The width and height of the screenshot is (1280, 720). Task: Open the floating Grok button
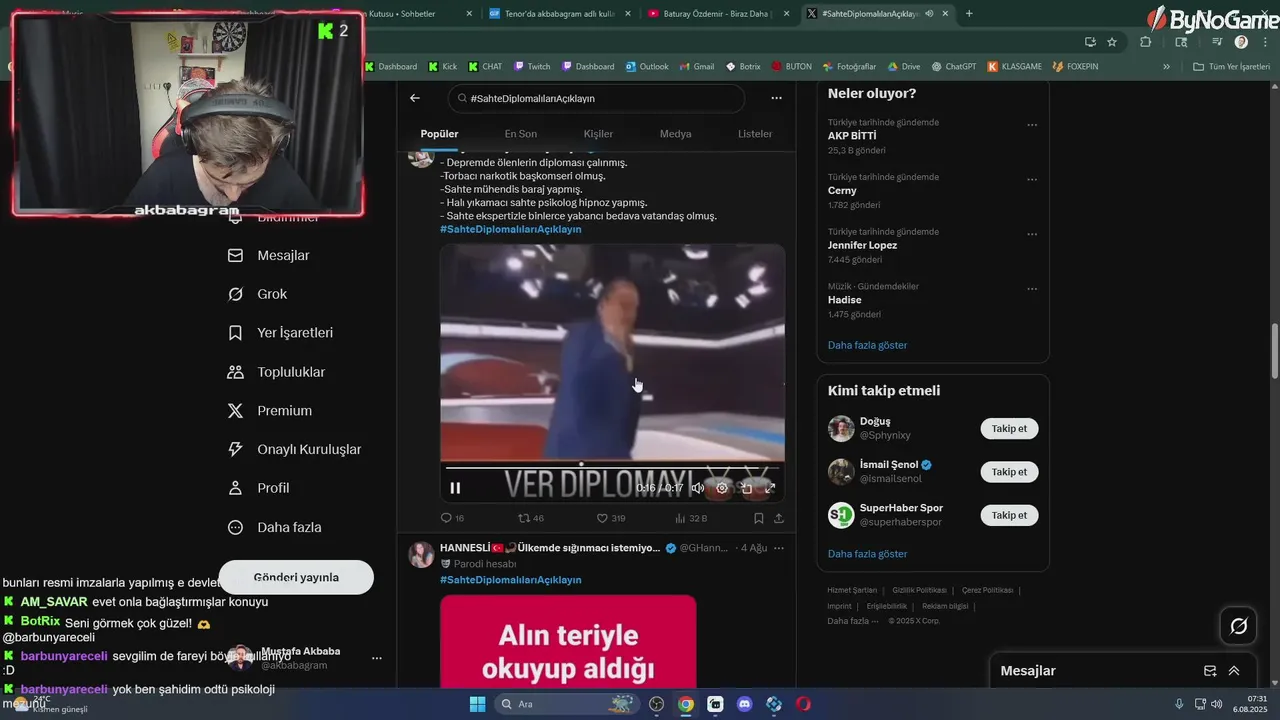coord(1238,626)
